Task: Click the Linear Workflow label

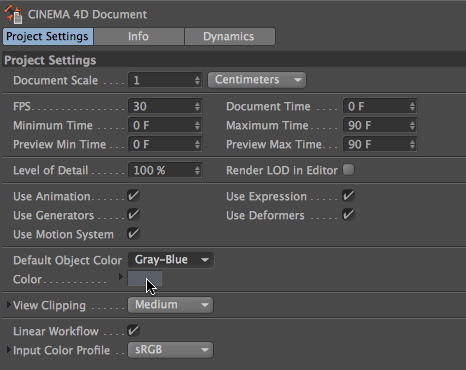Action: pos(56,331)
